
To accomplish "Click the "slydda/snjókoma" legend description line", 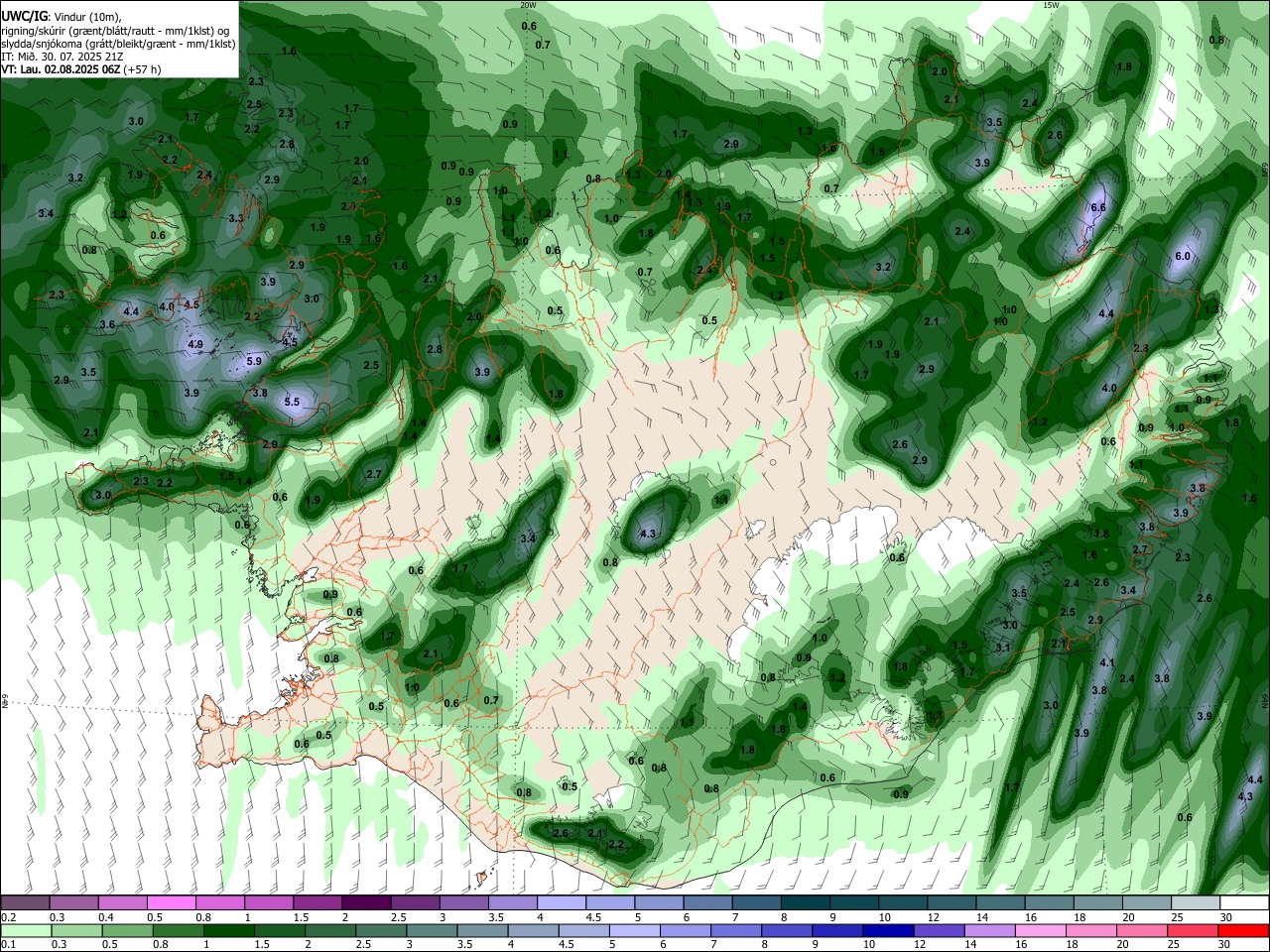I will (x=118, y=44).
